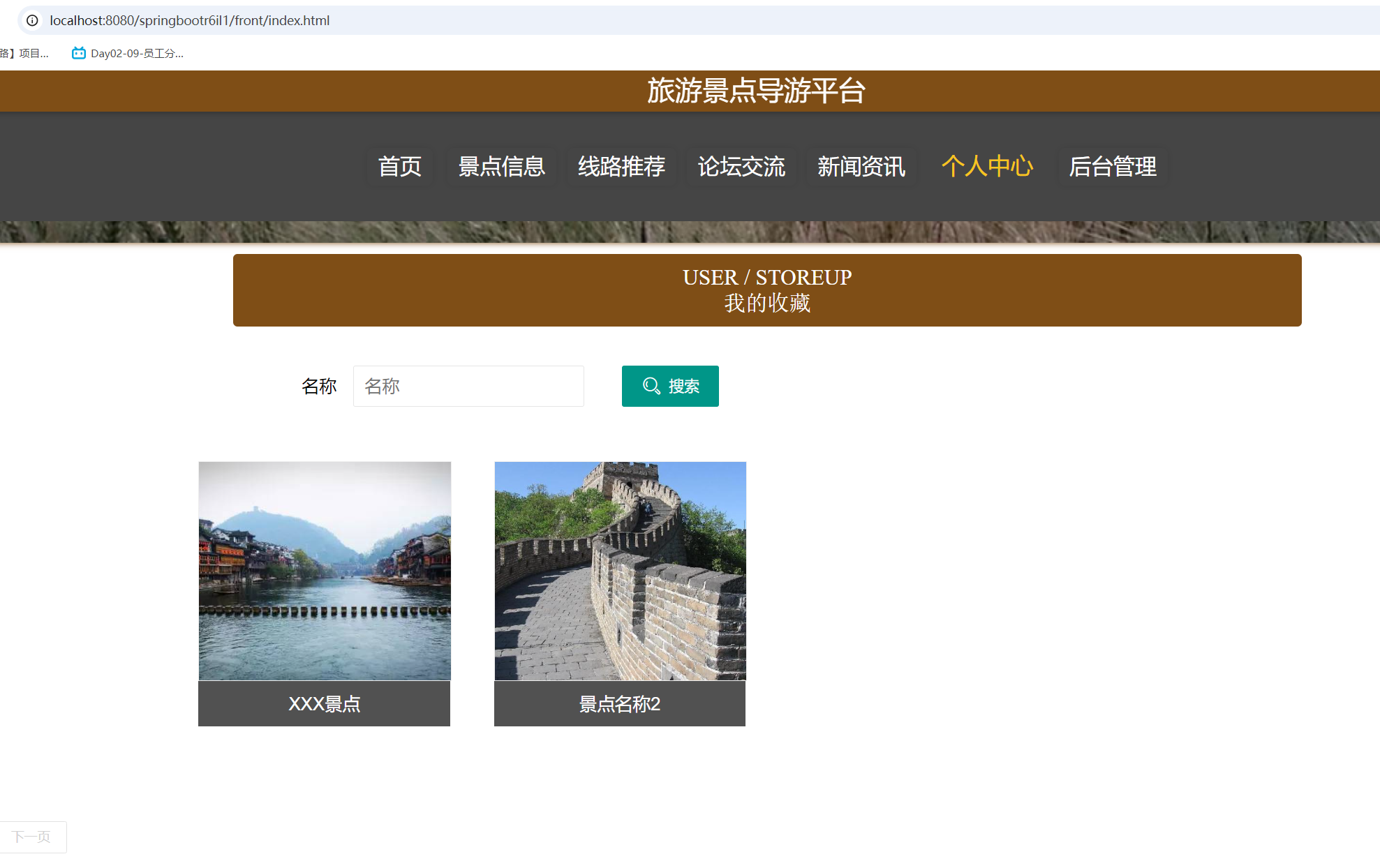
Task: Open the 项目 bookmark in bookmarks bar
Action: point(27,53)
